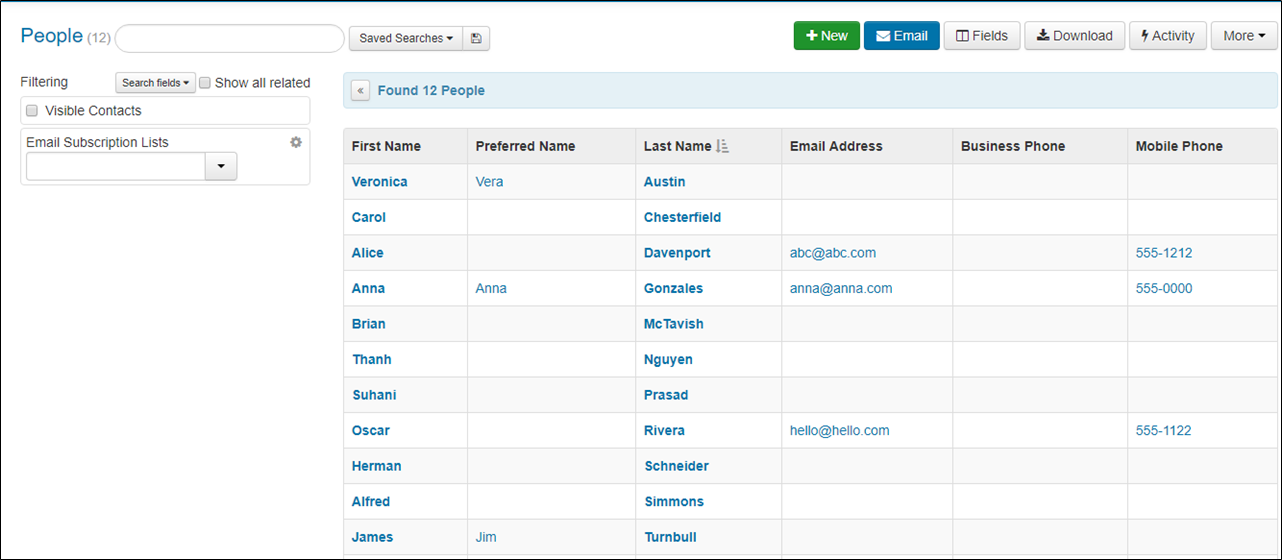The height and width of the screenshot is (560, 1282).
Task: Click the anna@anna.com email link
Action: coord(841,288)
